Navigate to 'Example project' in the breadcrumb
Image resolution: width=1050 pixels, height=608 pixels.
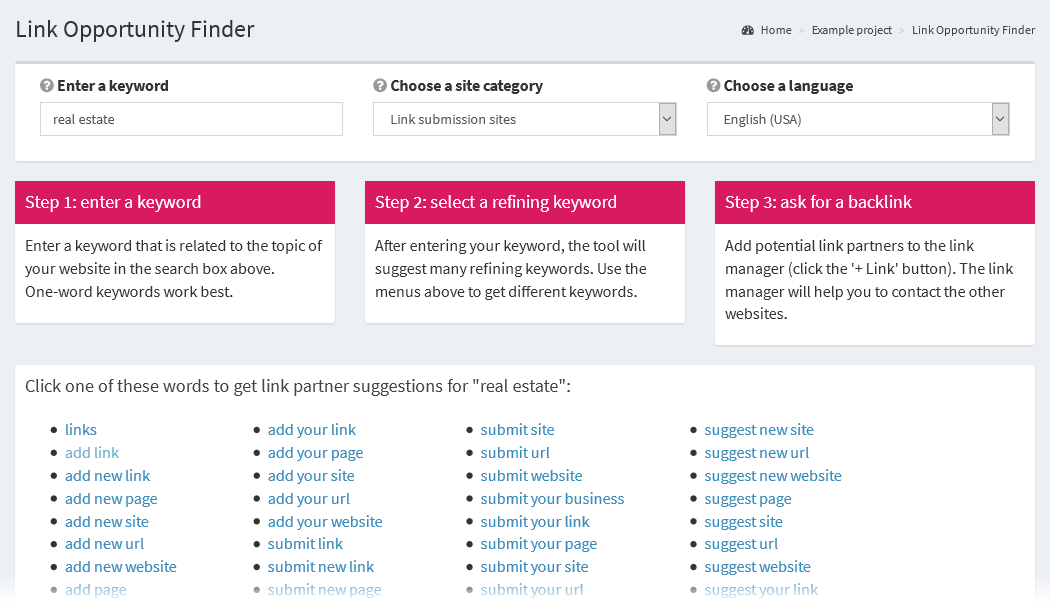(851, 30)
